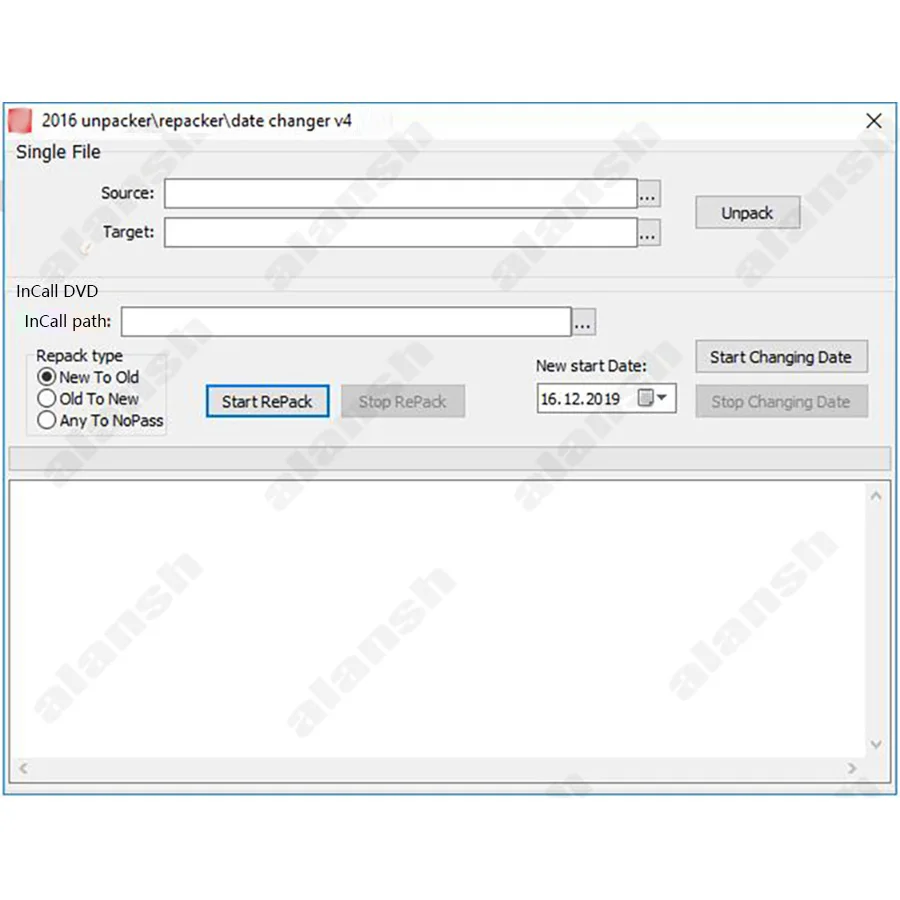
Task: Click the Repack type label
Action: 79,356
